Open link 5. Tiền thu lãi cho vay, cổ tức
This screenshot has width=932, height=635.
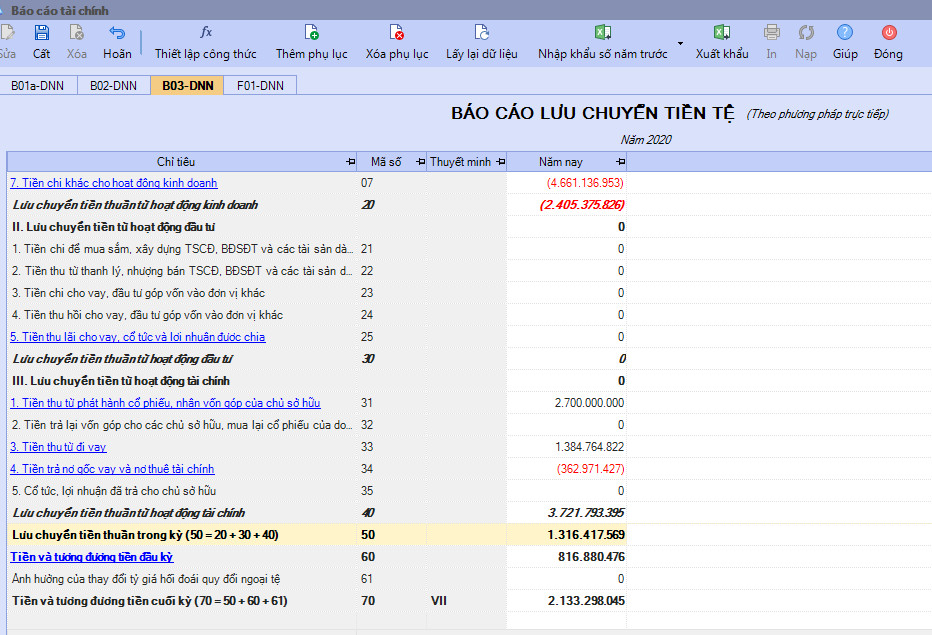[137, 337]
